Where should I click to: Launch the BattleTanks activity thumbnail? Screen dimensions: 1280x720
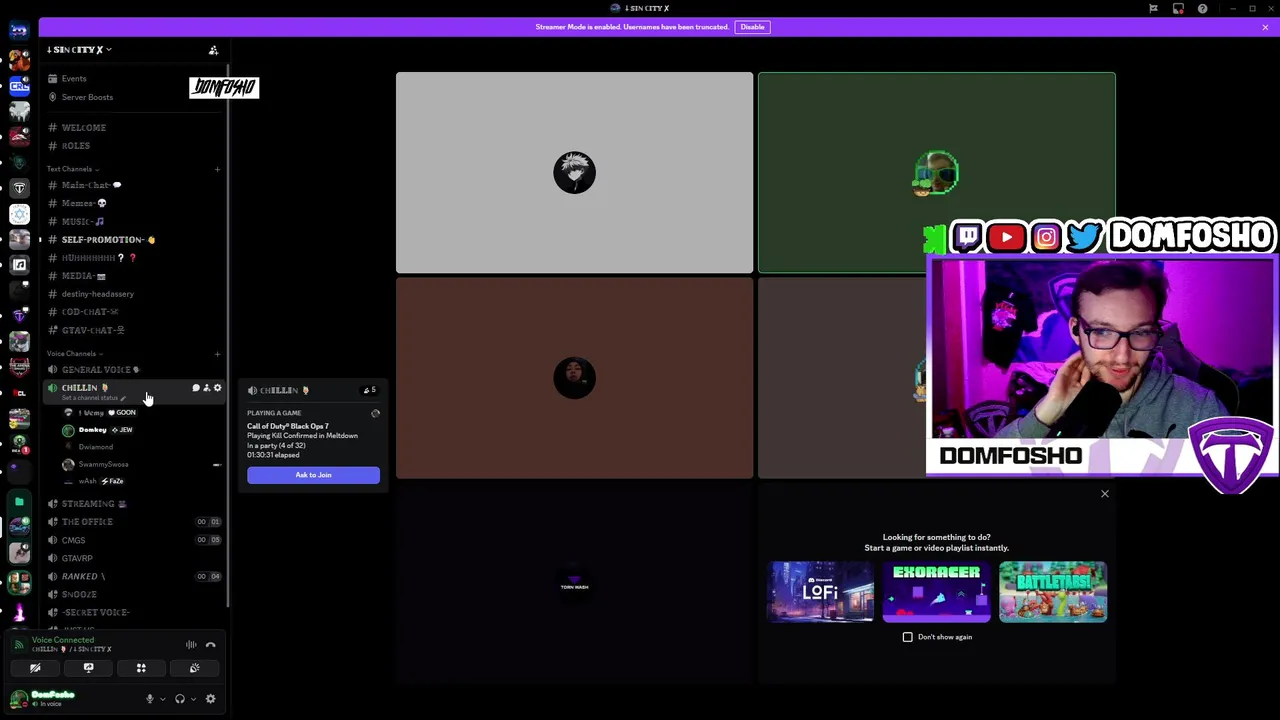point(1053,592)
